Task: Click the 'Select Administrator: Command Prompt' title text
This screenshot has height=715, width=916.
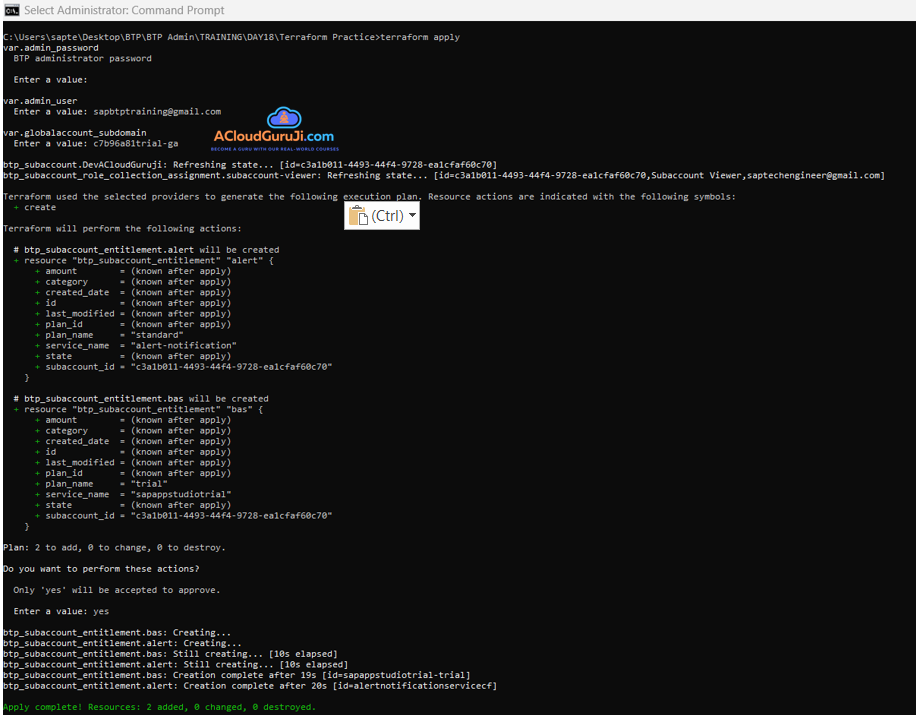Action: (124, 10)
